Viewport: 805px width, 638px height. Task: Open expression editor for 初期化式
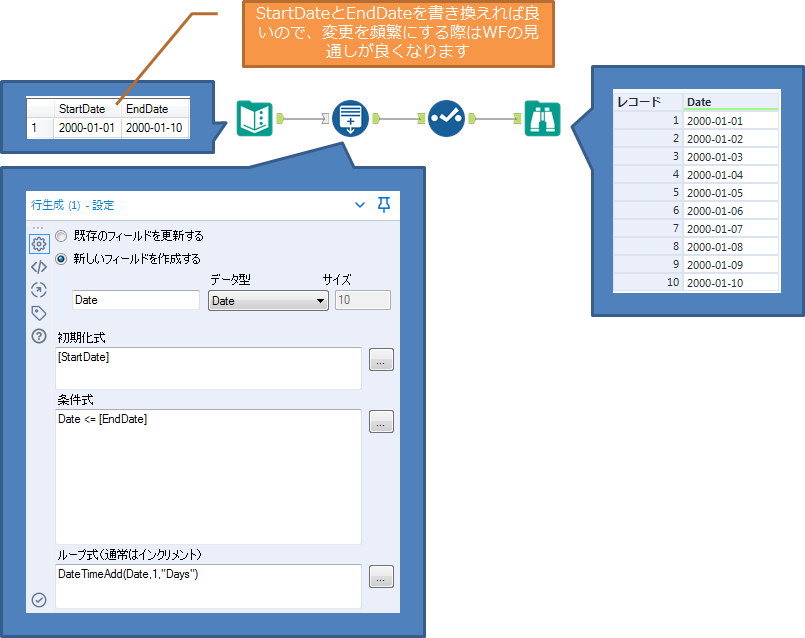pyautogui.click(x=381, y=360)
